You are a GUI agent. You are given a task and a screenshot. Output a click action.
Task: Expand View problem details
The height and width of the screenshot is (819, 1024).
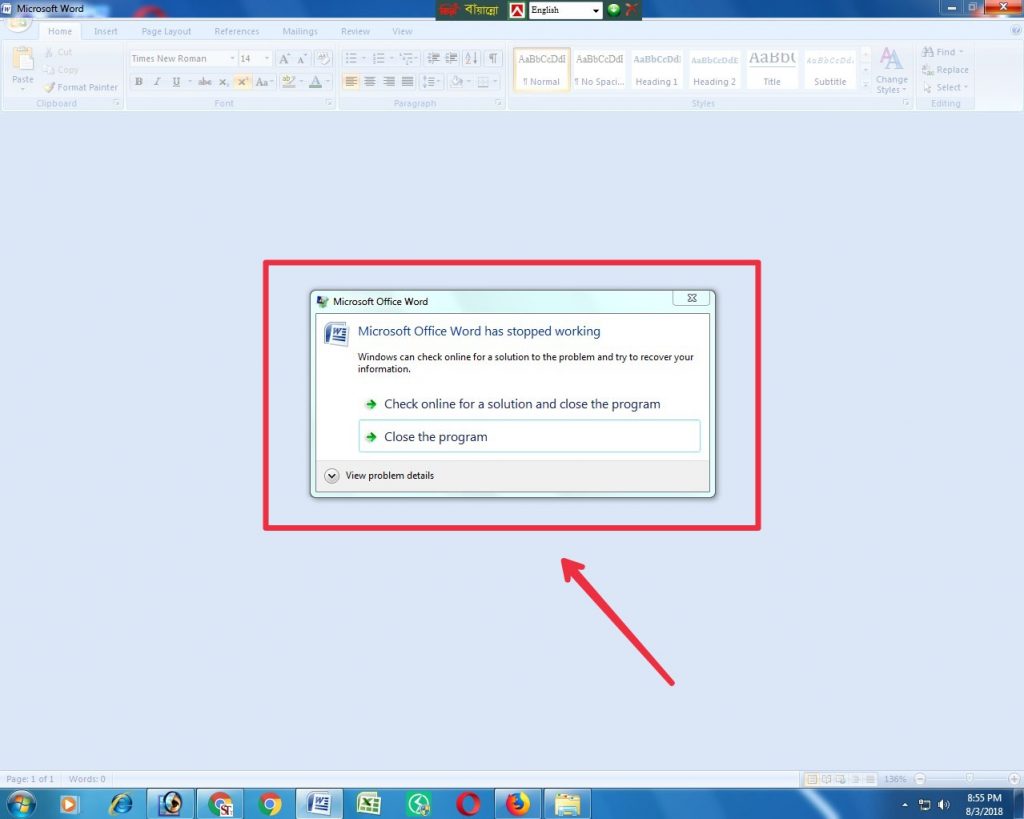tap(379, 475)
